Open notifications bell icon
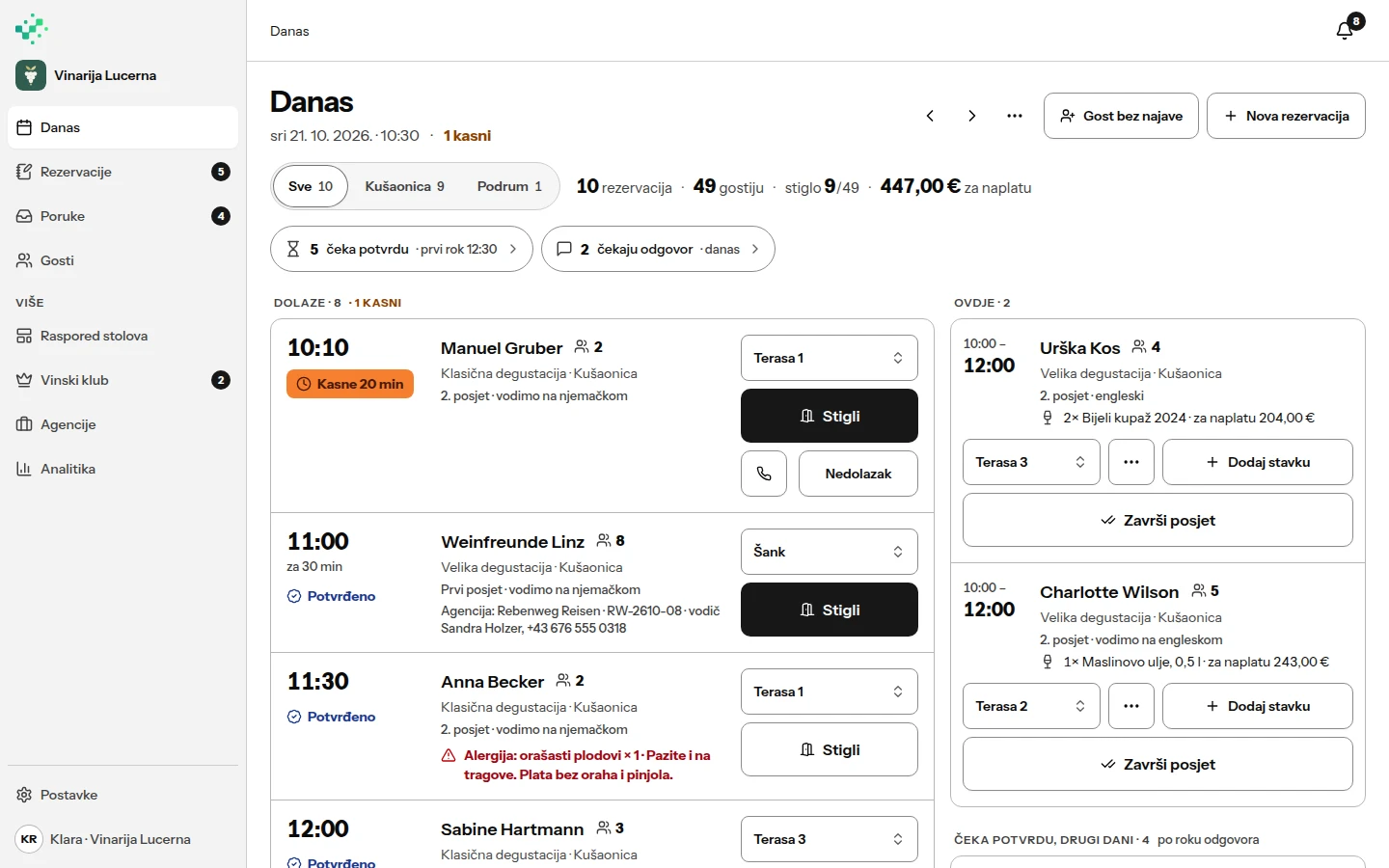Viewport: 1389px width, 868px height. pyautogui.click(x=1345, y=31)
